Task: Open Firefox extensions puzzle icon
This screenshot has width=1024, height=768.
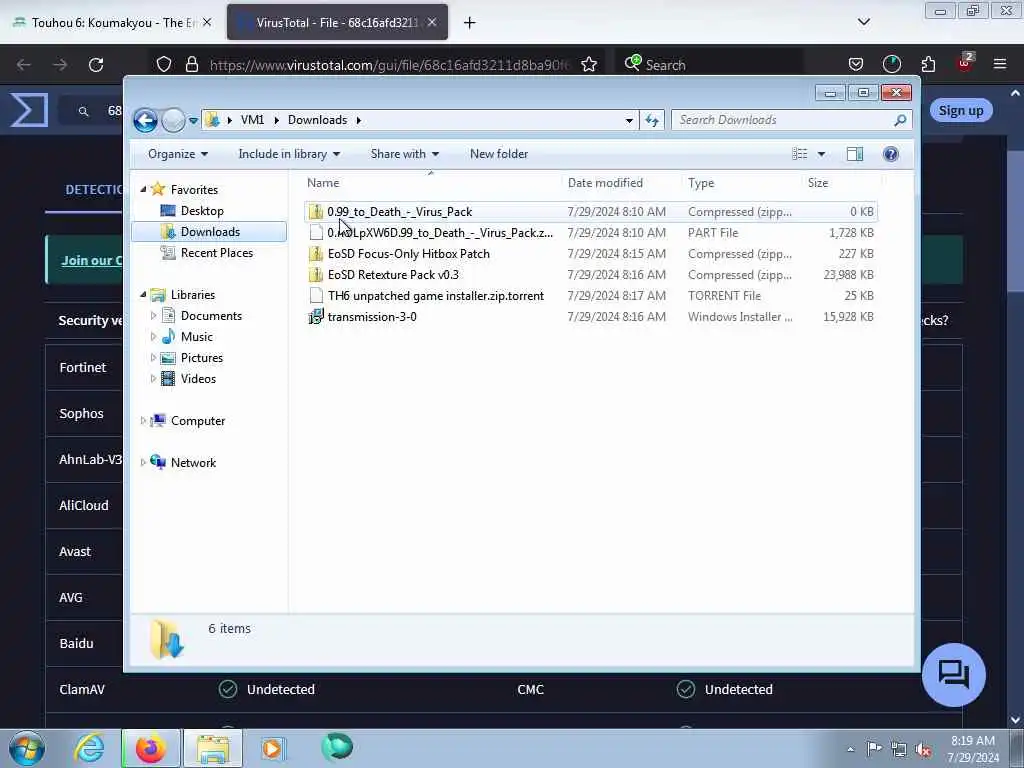Action: pos(928,65)
